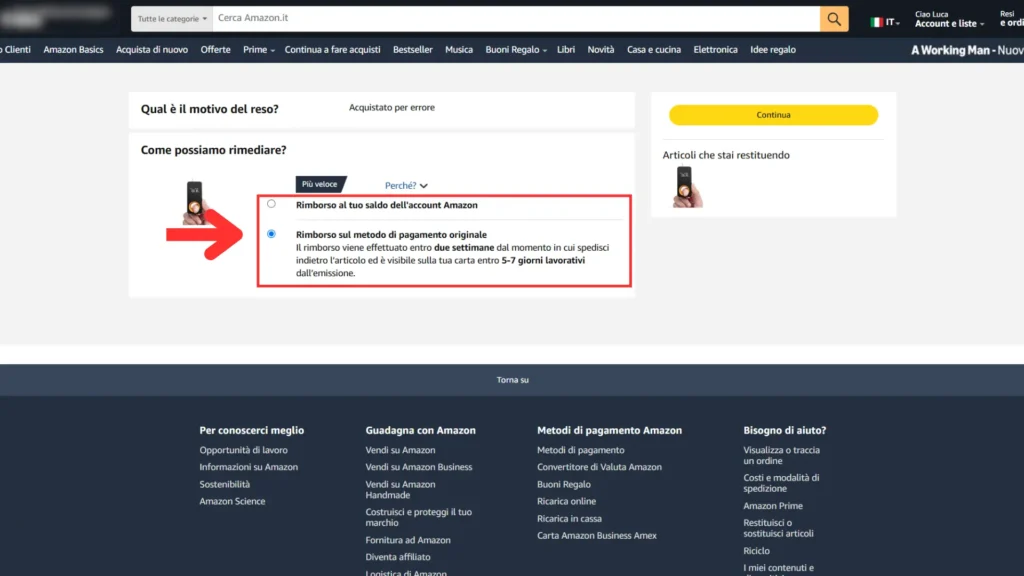Open Idee regalo
The width and height of the screenshot is (1024, 576).
pos(773,50)
